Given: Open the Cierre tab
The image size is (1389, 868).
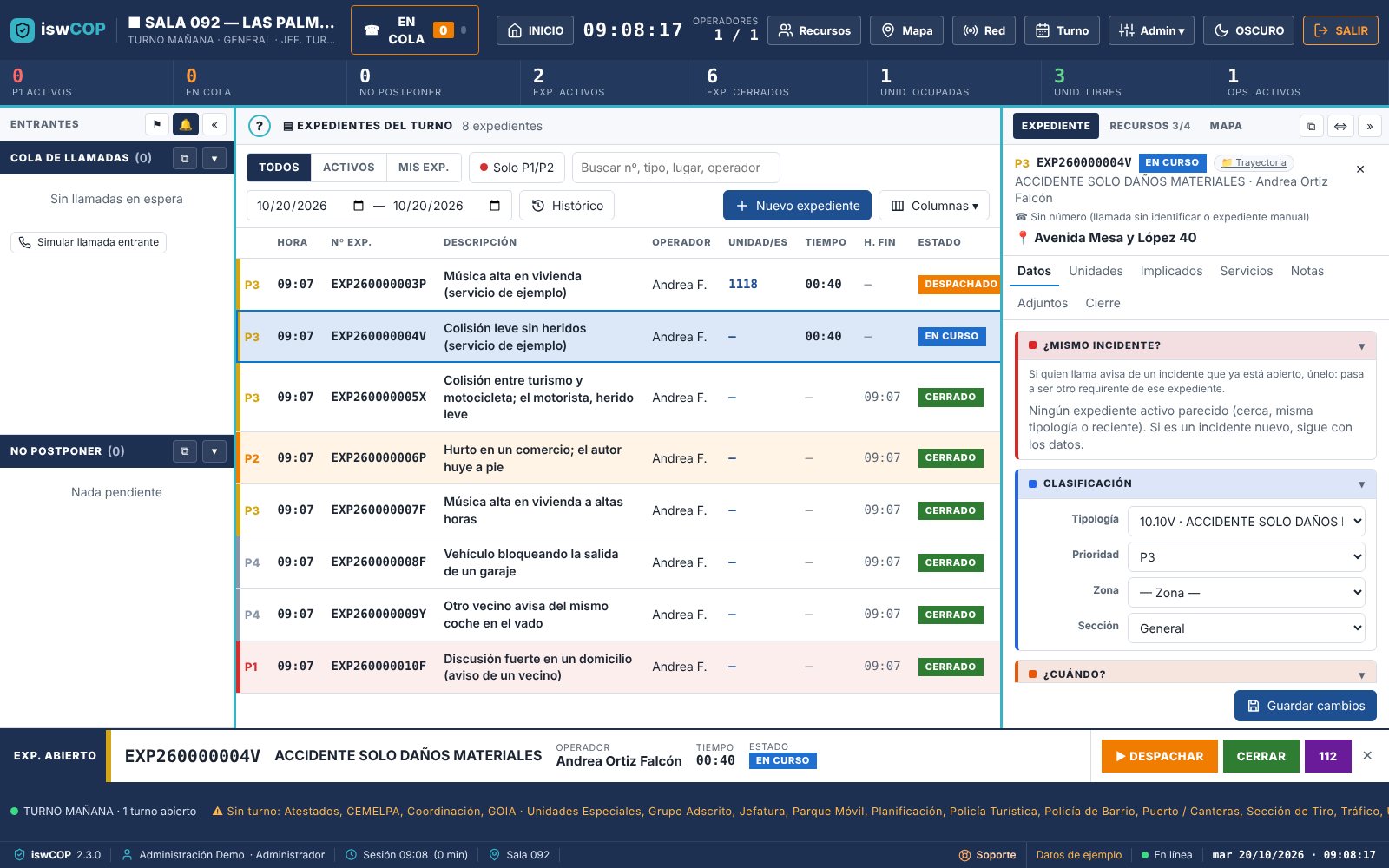Looking at the screenshot, I should [1103, 303].
